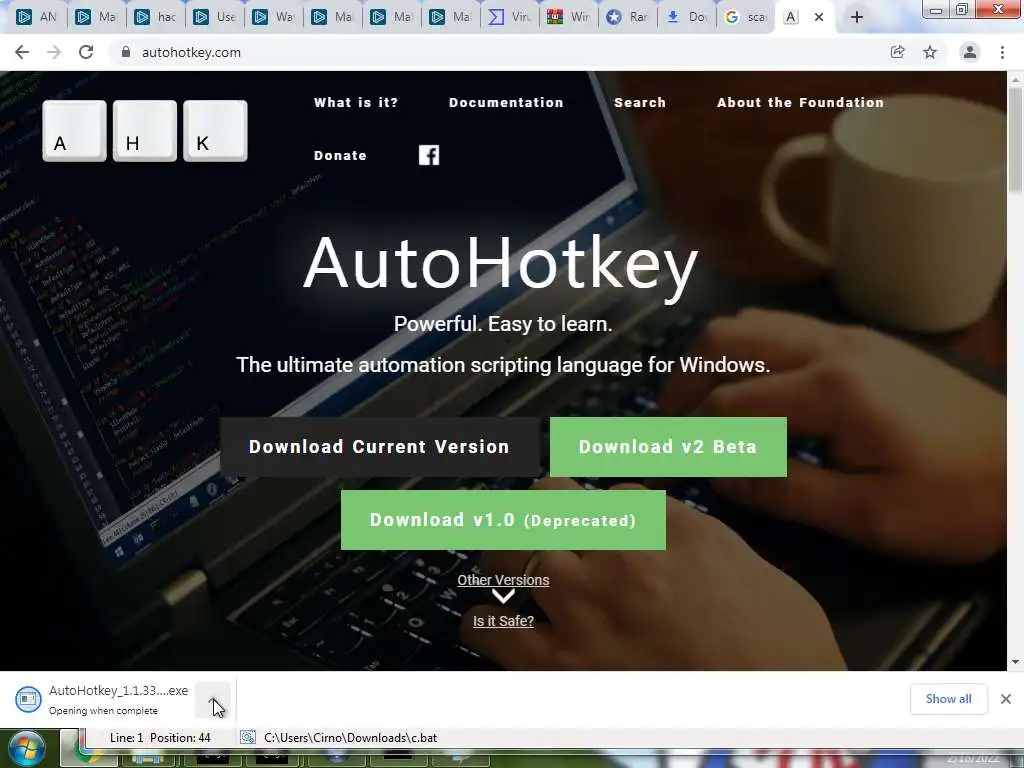The image size is (1024, 768).
Task: Switch to the WinRAR 'Wir' tab
Action: (568, 17)
